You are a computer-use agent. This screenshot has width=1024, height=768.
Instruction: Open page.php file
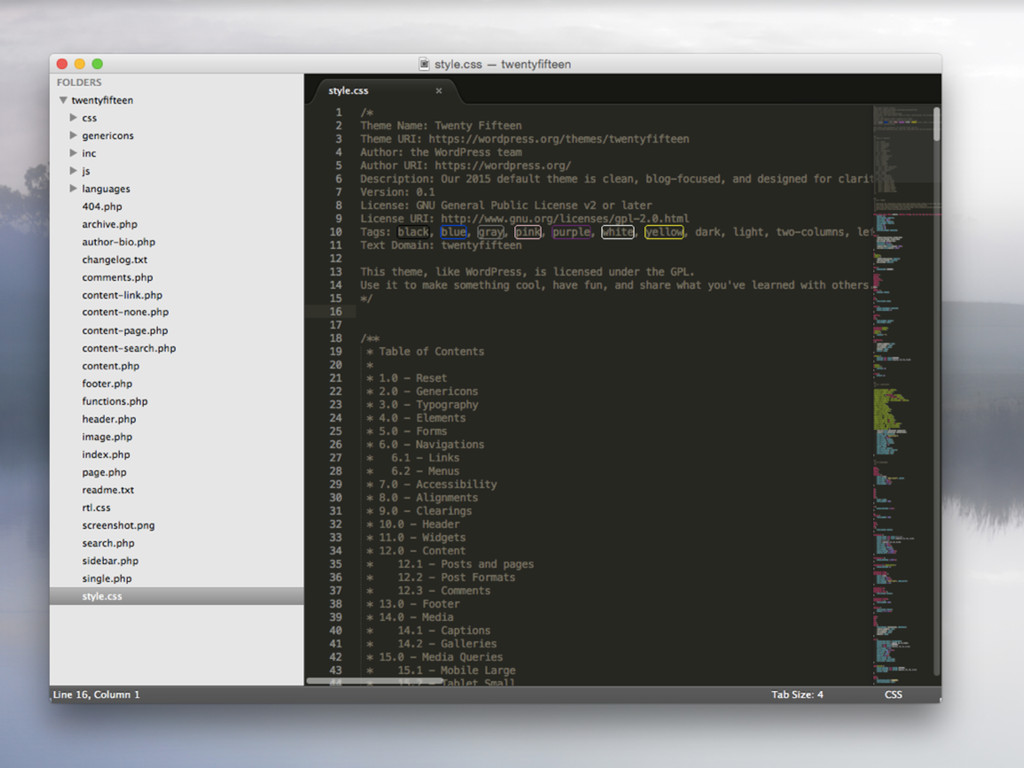[x=104, y=472]
